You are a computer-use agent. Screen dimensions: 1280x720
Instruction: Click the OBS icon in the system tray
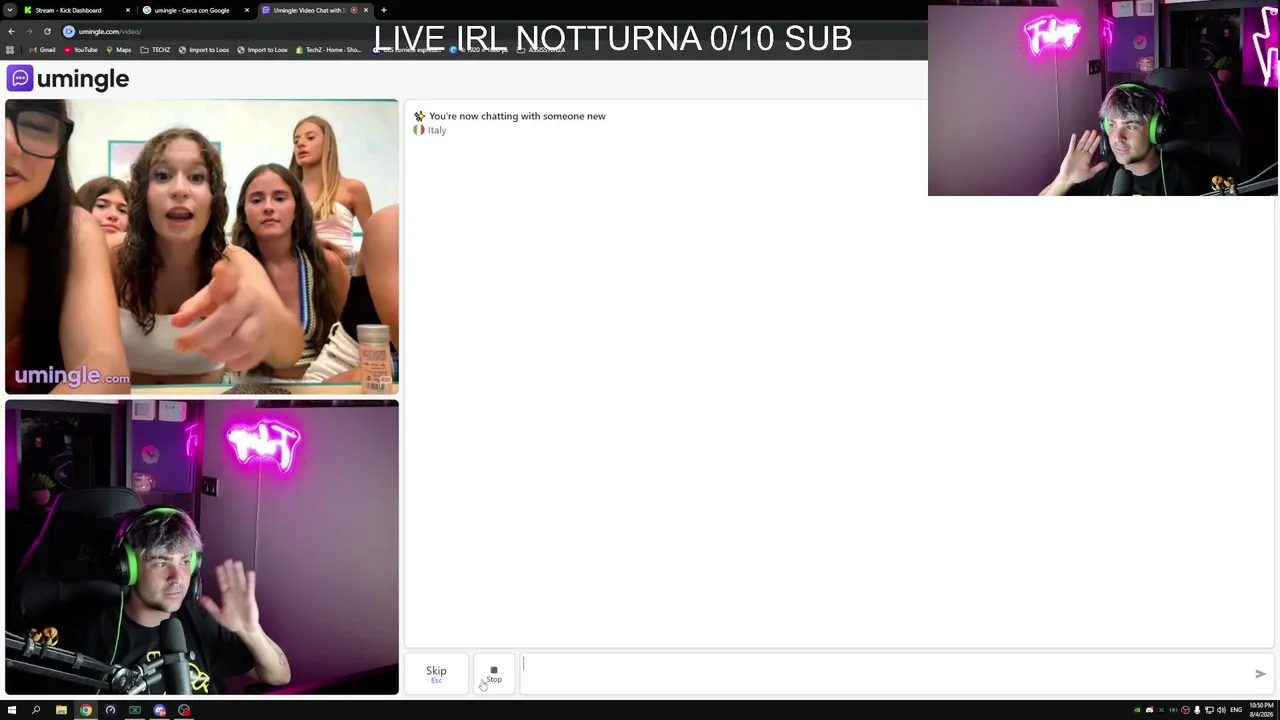[x=1185, y=710]
